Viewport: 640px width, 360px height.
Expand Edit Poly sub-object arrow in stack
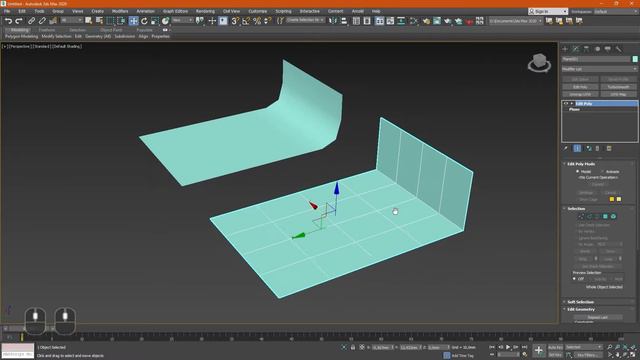[572, 104]
